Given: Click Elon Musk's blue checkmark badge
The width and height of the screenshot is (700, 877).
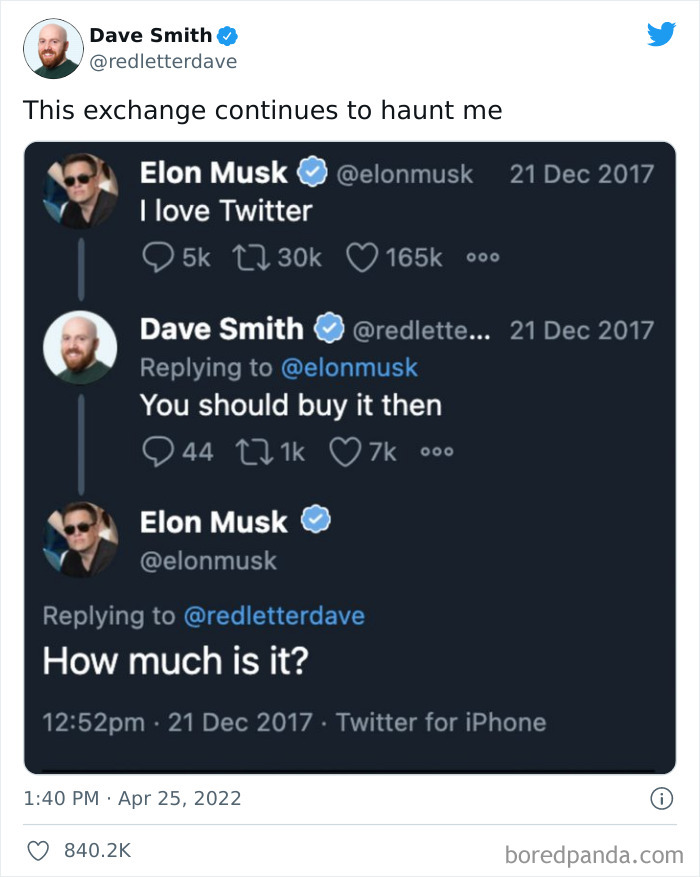Looking at the screenshot, I should tap(313, 172).
